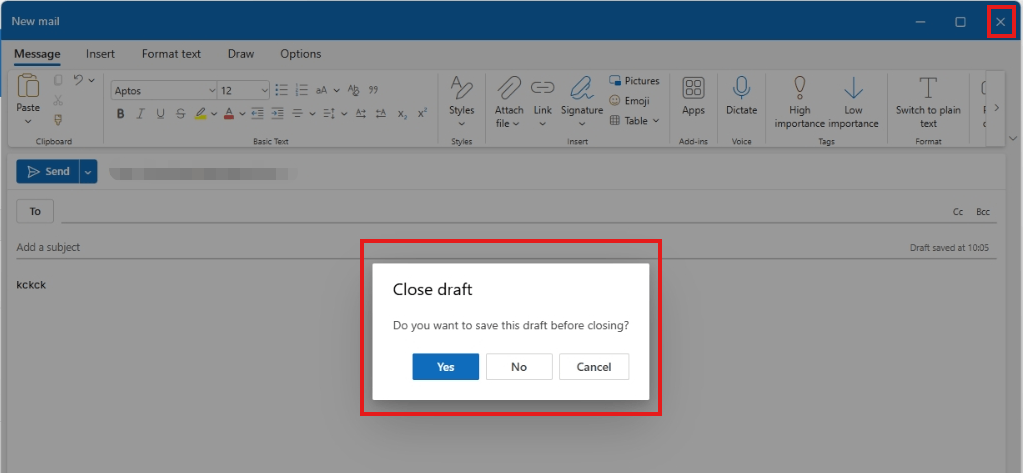Increase the paragraph indent

coord(278,114)
